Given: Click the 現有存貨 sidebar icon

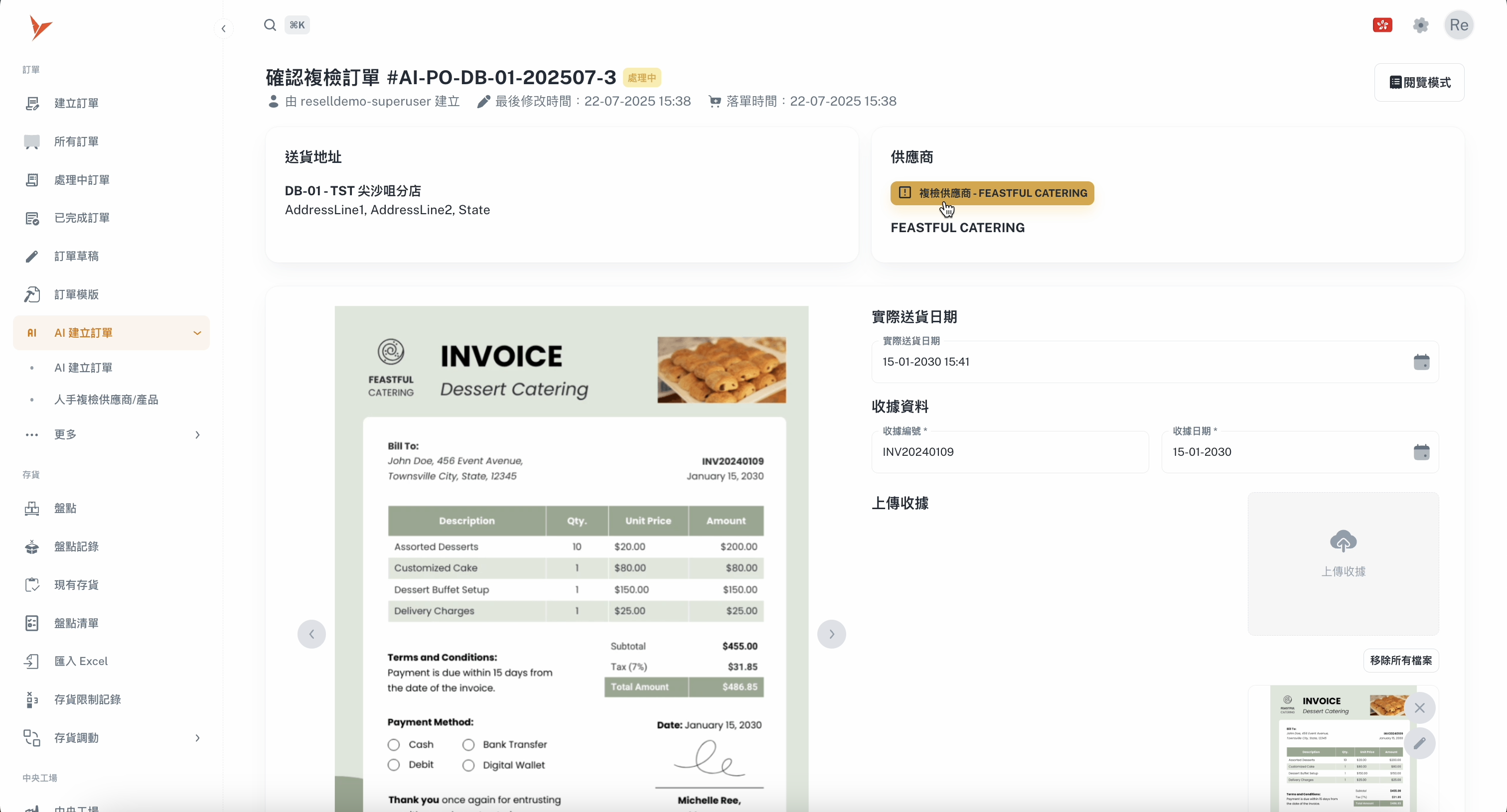Looking at the screenshot, I should pyautogui.click(x=32, y=585).
